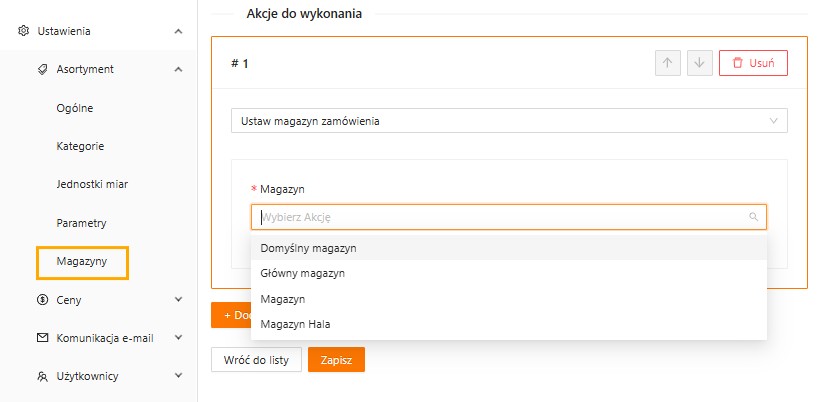Expand the Komunikacja e-mail chevron
This screenshot has width=829, height=402.
click(x=178, y=338)
